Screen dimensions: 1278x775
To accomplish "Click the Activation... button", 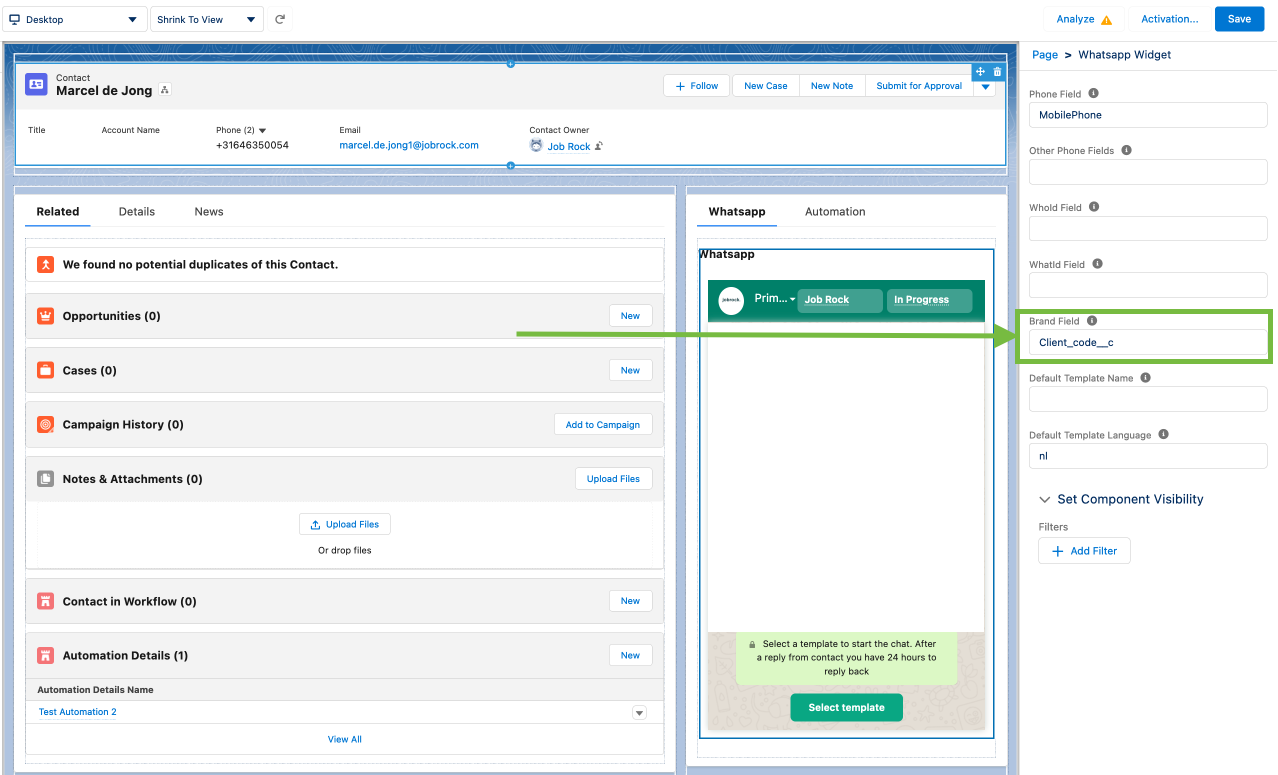I will [x=1169, y=19].
